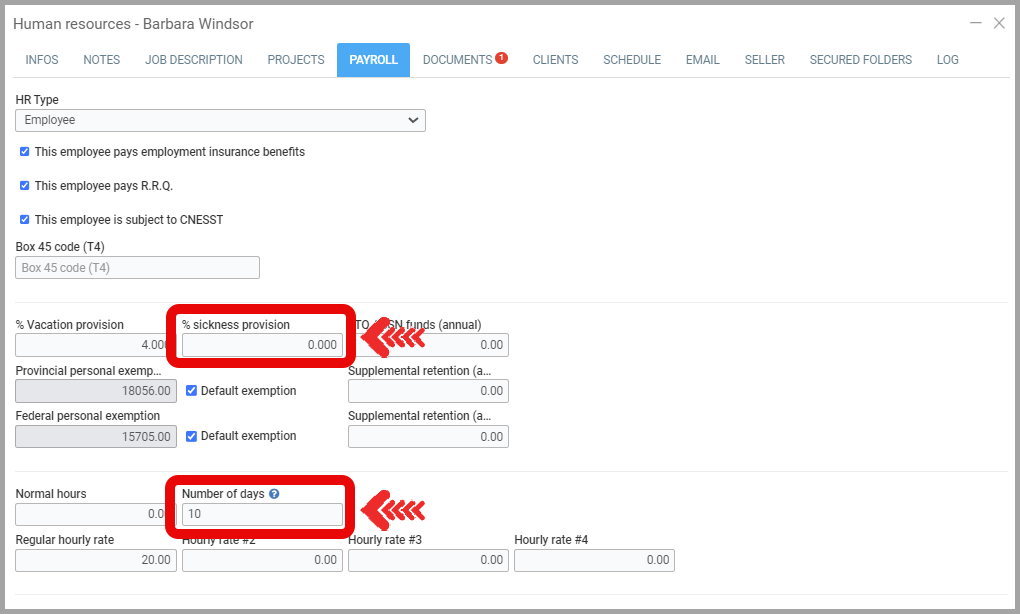Click the Number of days help icon
Image resolution: width=1020 pixels, height=614 pixels.
pyautogui.click(x=274, y=494)
